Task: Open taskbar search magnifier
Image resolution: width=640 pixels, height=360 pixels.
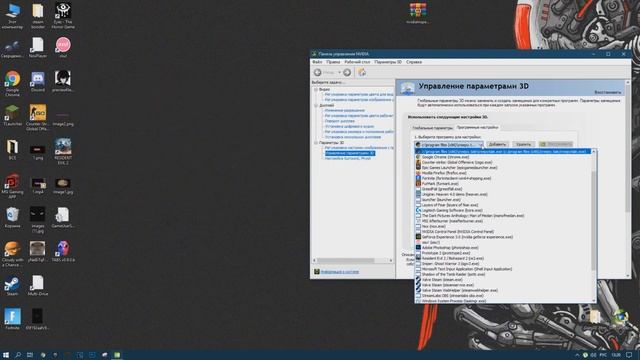Action: click(18, 355)
